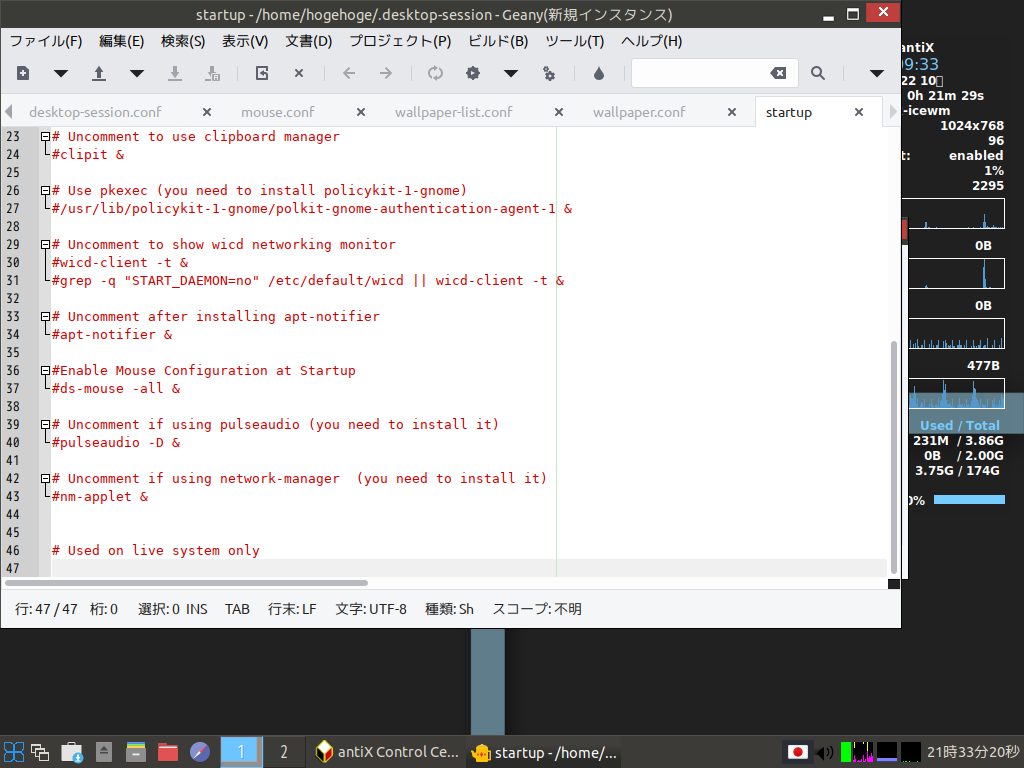The height and width of the screenshot is (768, 1024).
Task: Activate antiX Control Centre taskbar button
Action: pyautogui.click(x=387, y=752)
